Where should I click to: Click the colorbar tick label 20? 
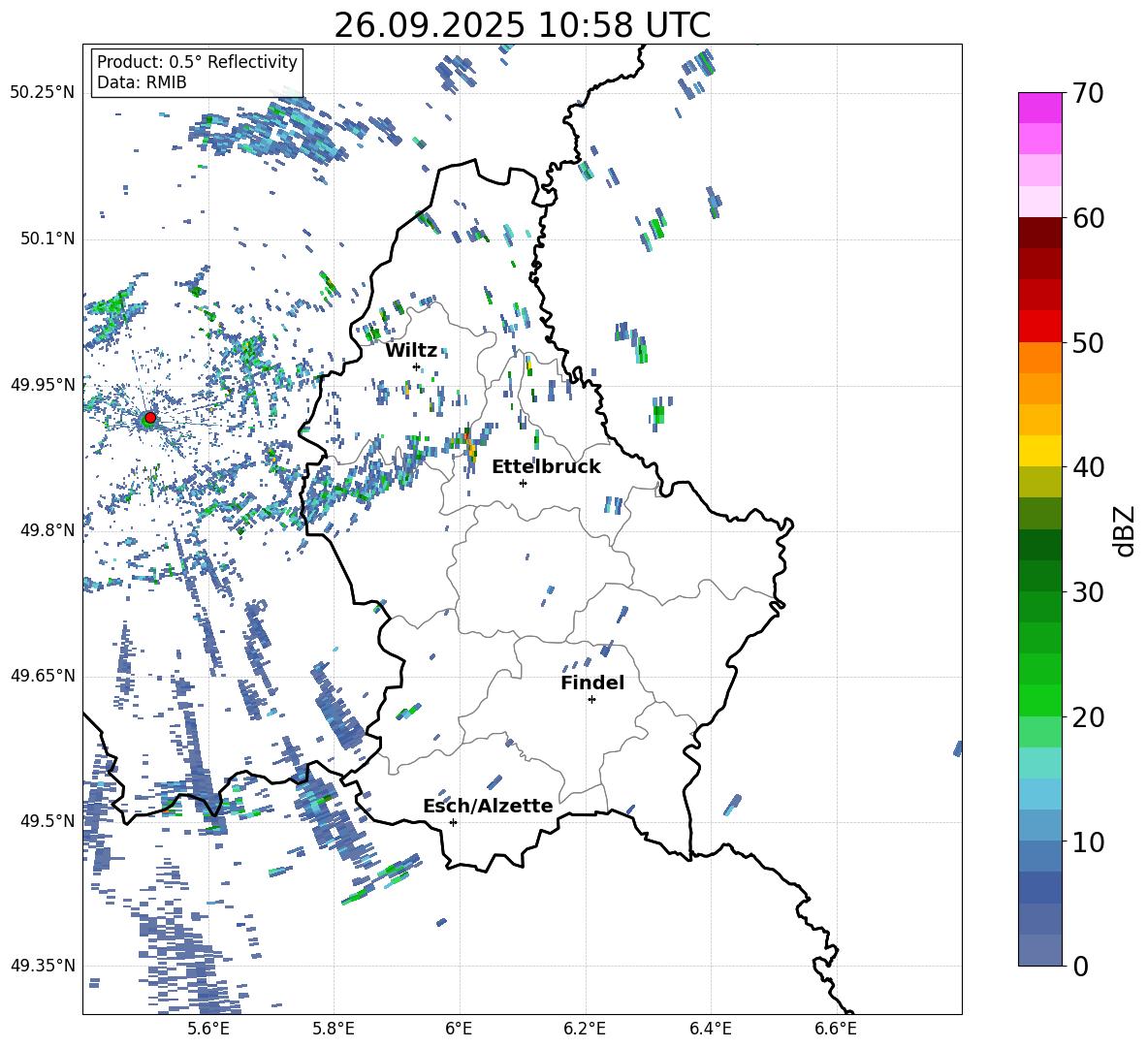point(1089,717)
